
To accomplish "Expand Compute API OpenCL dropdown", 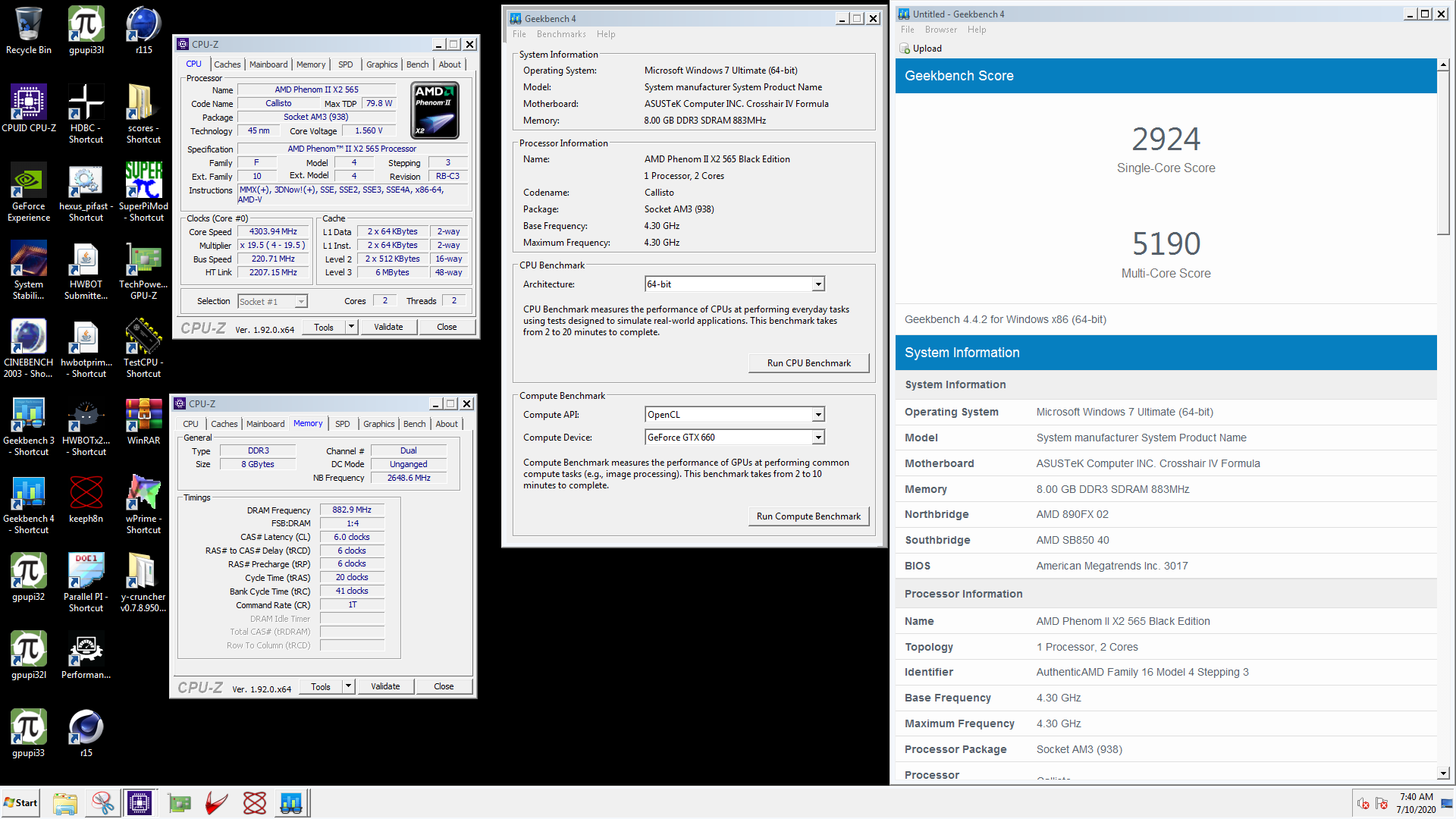I will tap(818, 415).
